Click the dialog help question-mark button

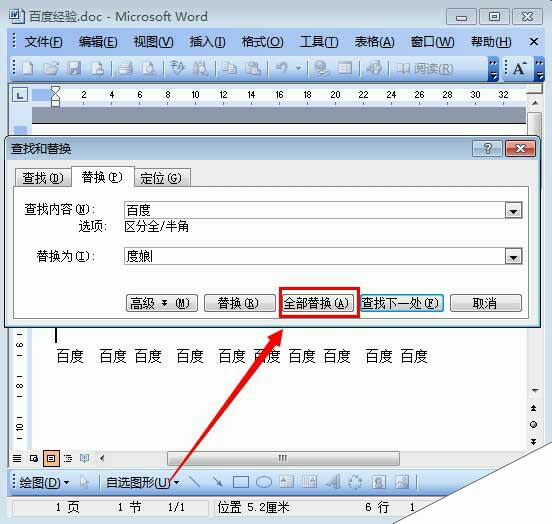(488, 149)
